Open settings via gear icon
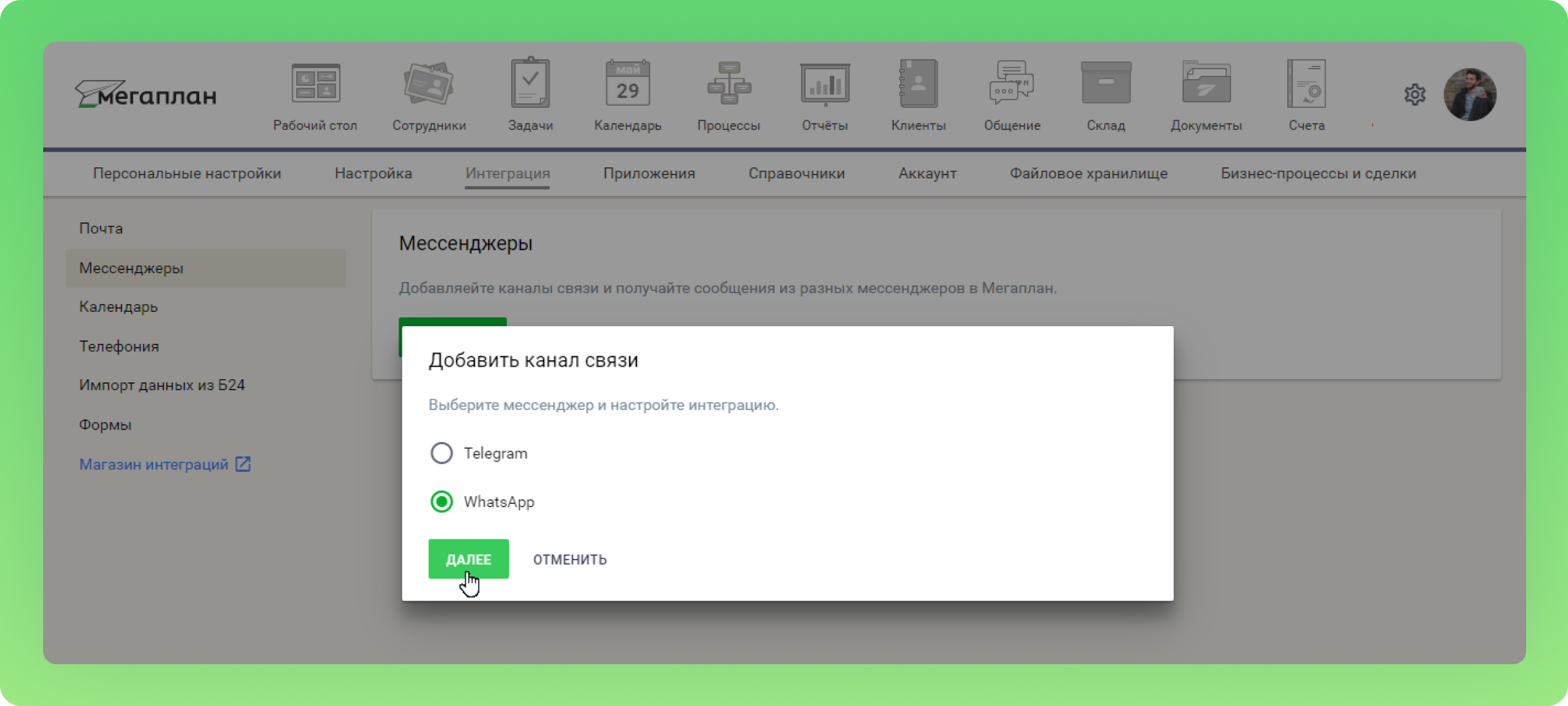Screen dimensions: 1568x706 [x=1414, y=95]
